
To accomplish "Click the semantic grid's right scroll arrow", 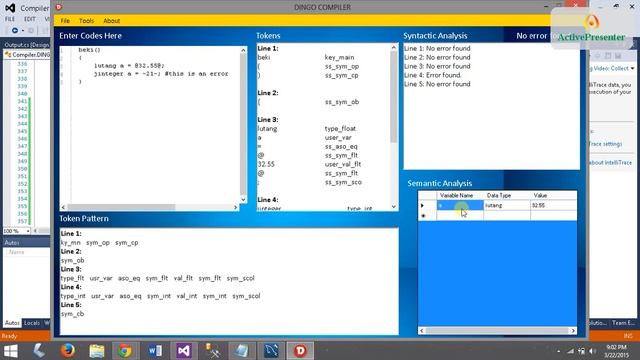I will pyautogui.click(x=573, y=331).
